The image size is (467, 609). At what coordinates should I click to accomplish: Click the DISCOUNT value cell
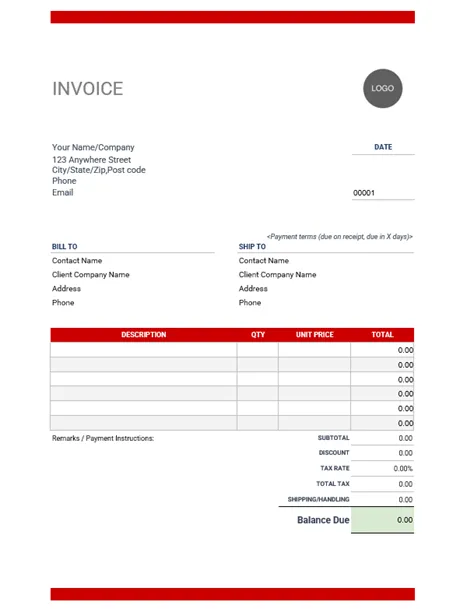click(382, 453)
